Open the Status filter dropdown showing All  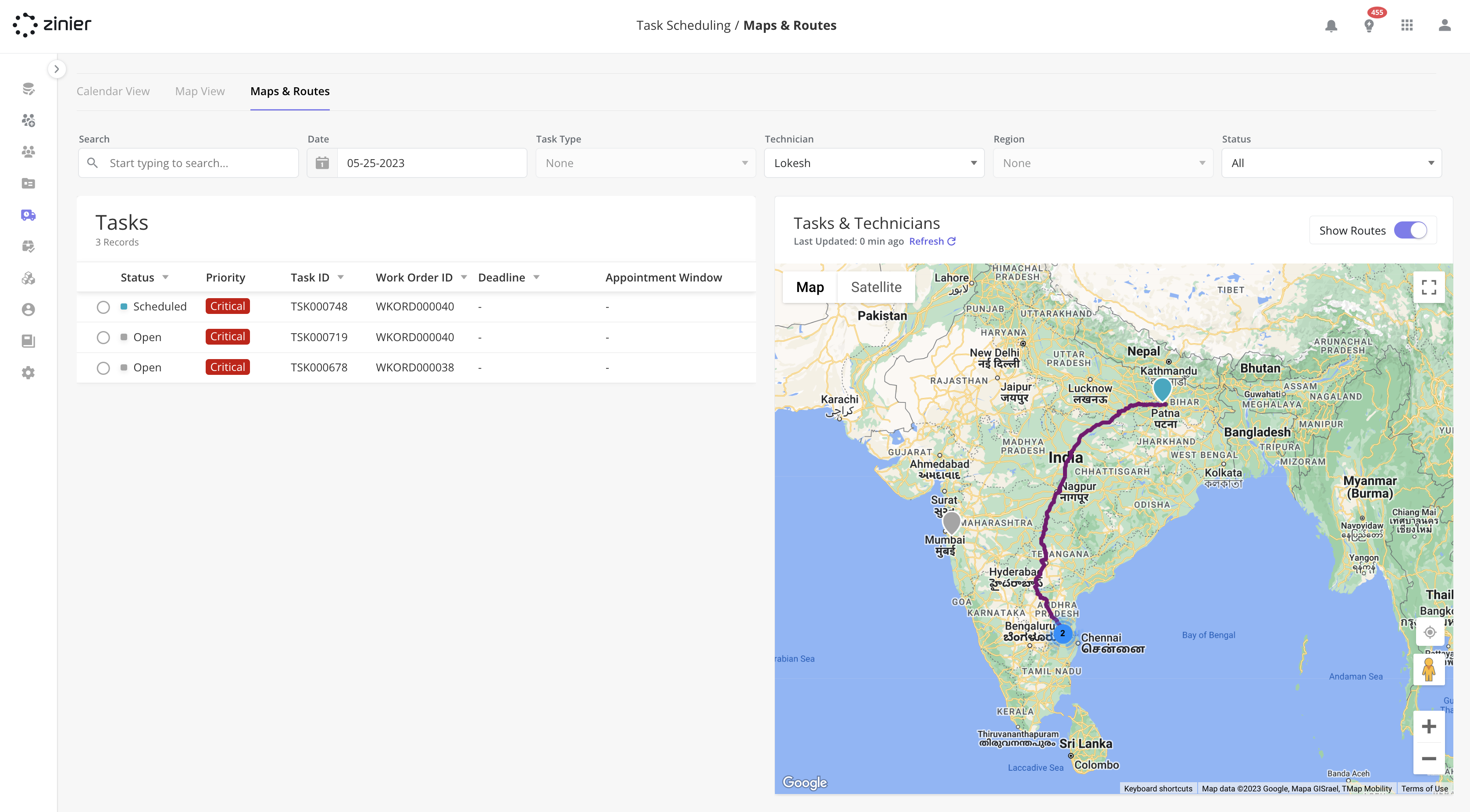coord(1332,163)
